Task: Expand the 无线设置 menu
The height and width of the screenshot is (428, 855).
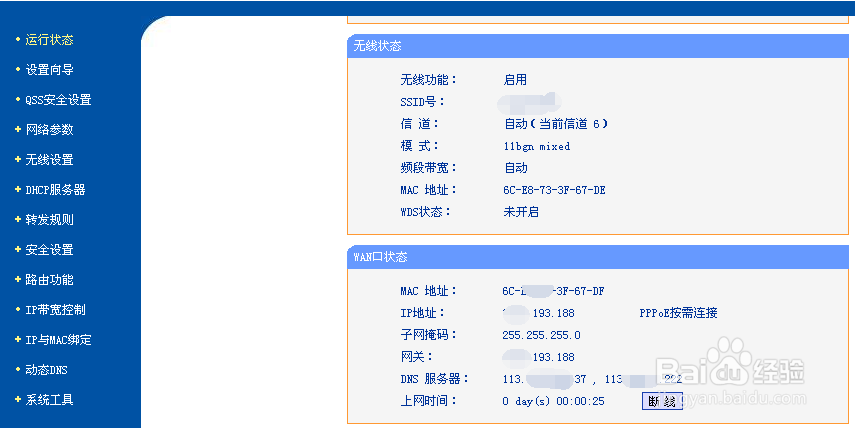Action: (x=49, y=160)
